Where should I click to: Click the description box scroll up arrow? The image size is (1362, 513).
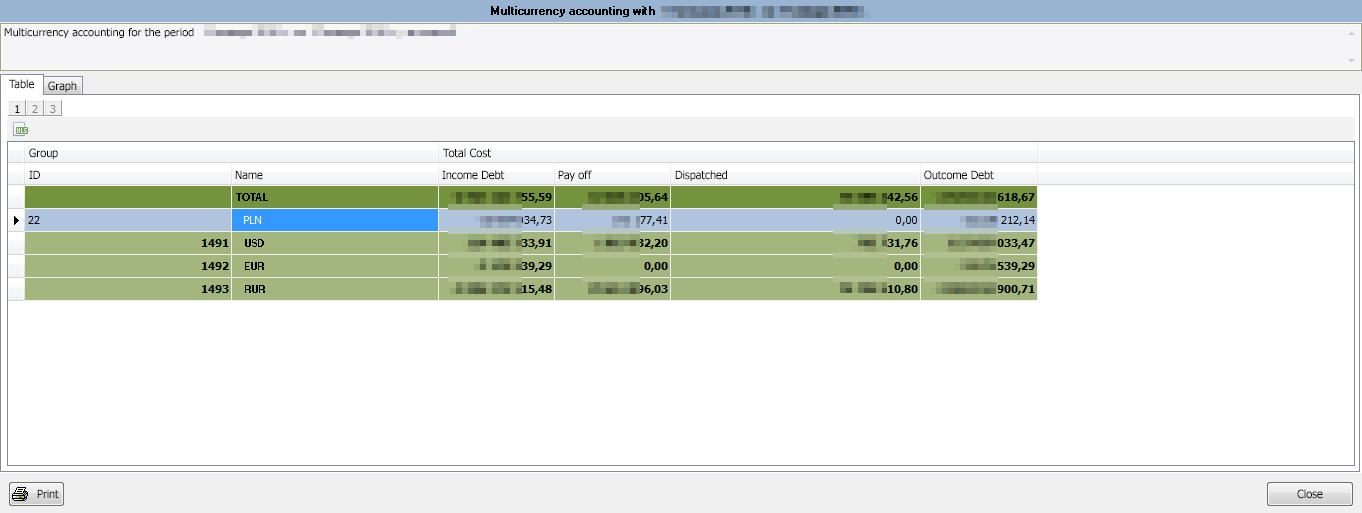(x=1352, y=32)
